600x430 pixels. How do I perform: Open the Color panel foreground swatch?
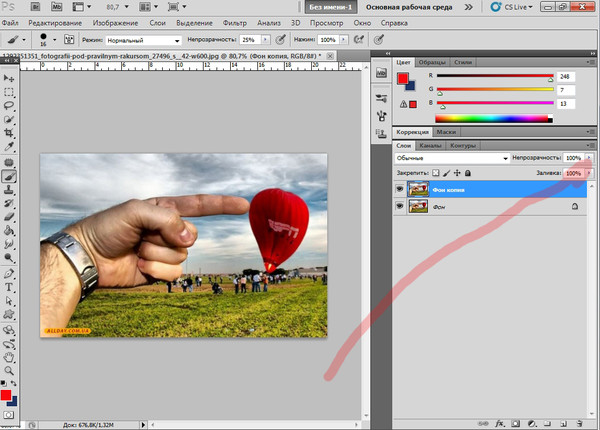coord(403,78)
